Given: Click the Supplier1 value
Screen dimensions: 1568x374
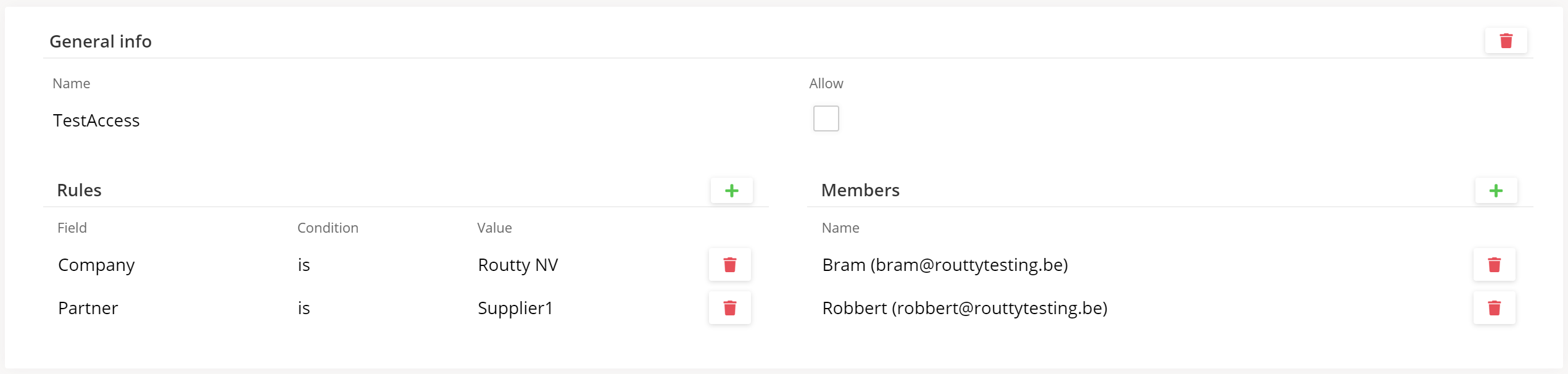Looking at the screenshot, I should (x=515, y=308).
